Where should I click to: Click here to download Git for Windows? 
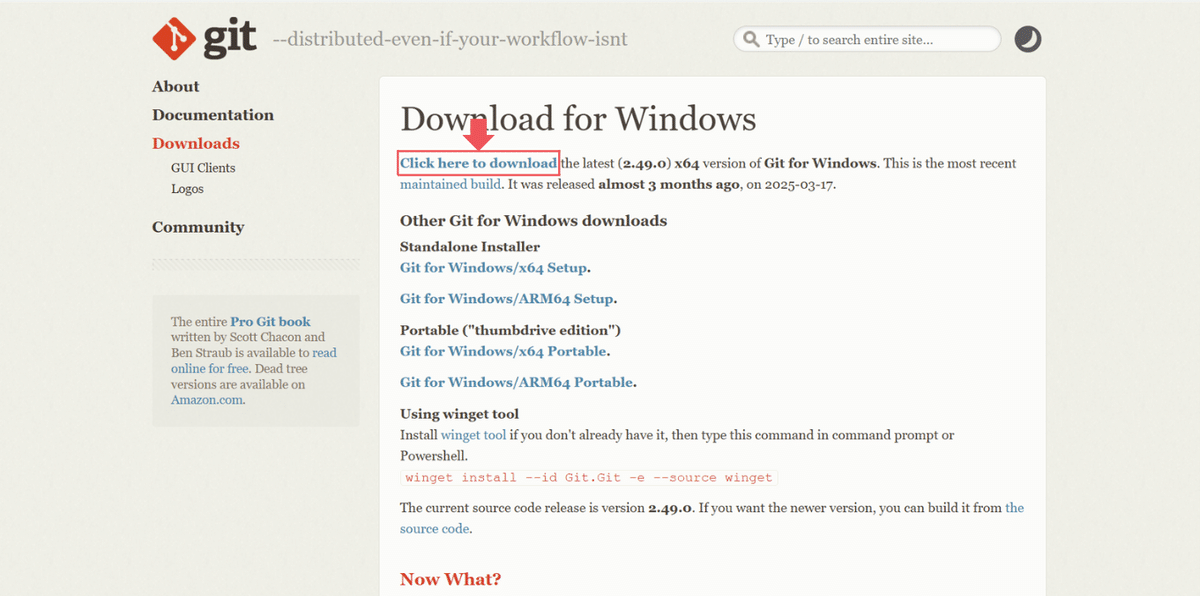[478, 162]
